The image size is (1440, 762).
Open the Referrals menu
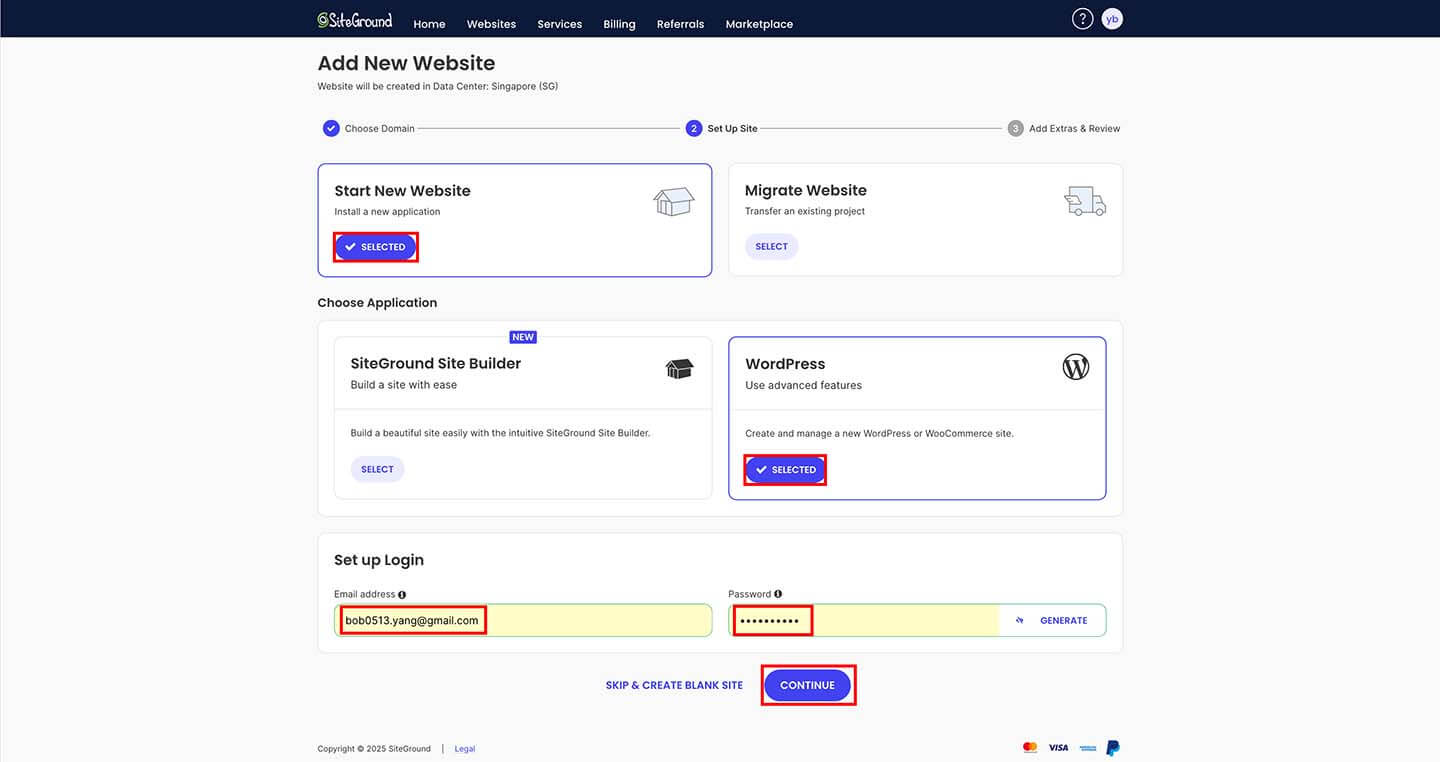pos(680,24)
